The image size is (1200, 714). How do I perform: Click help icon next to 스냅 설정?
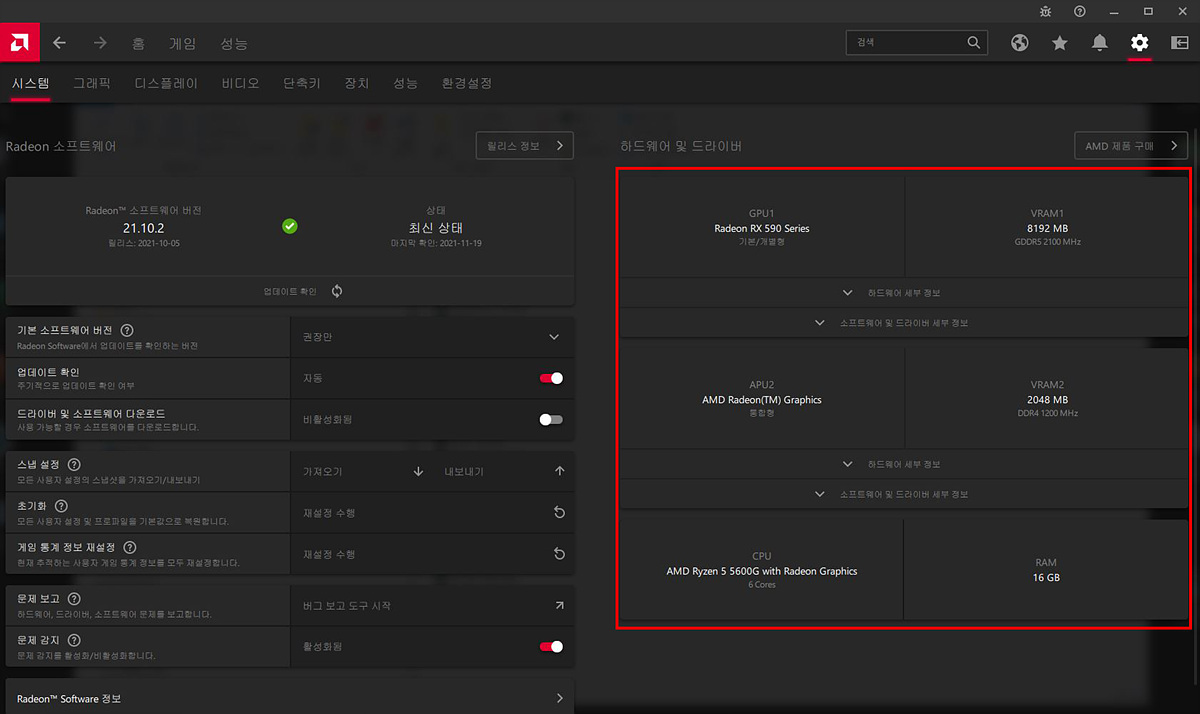pyautogui.click(x=75, y=465)
